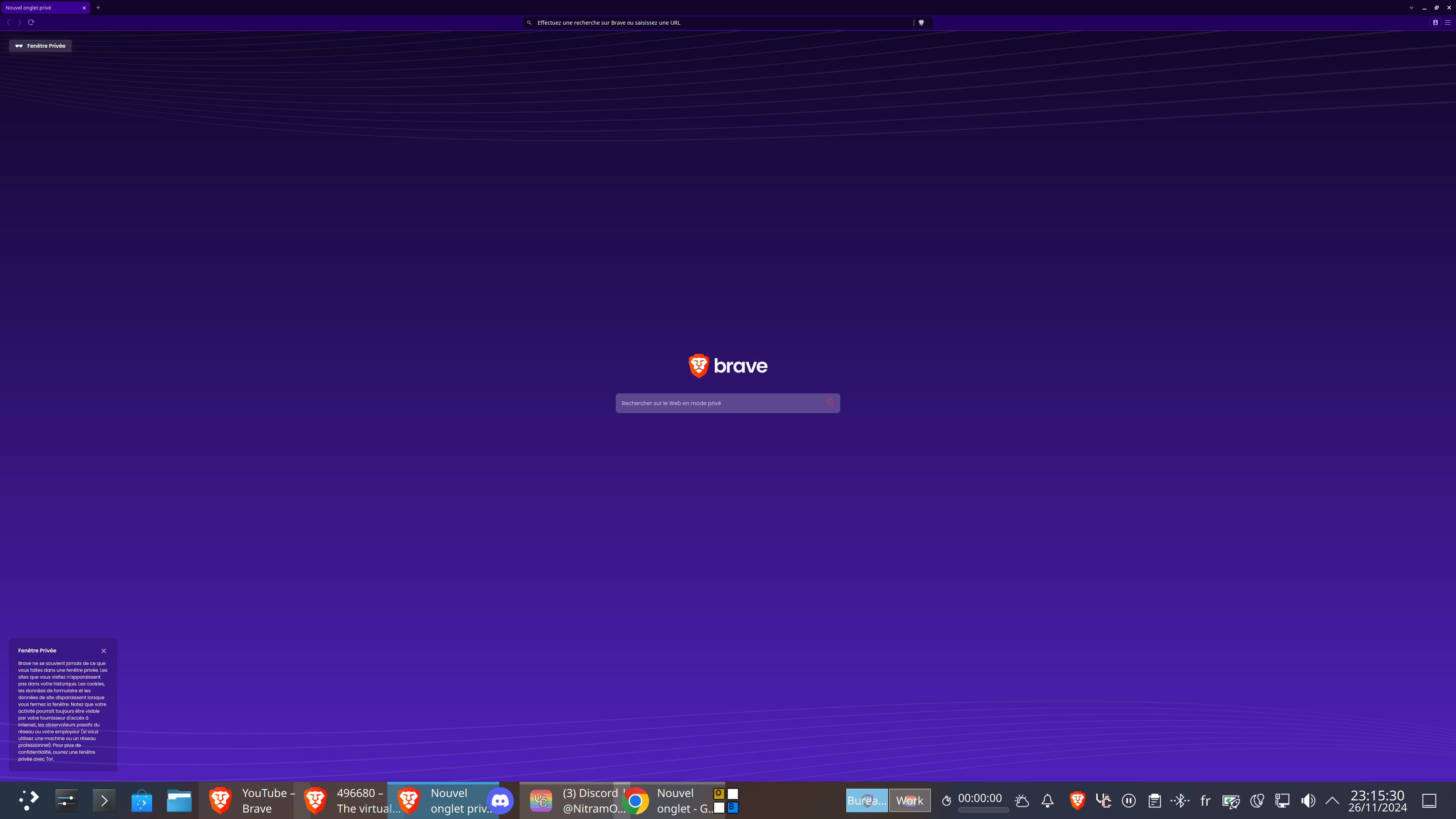Image resolution: width=1456 pixels, height=819 pixels.
Task: Go forward to the next page
Action: click(20, 23)
